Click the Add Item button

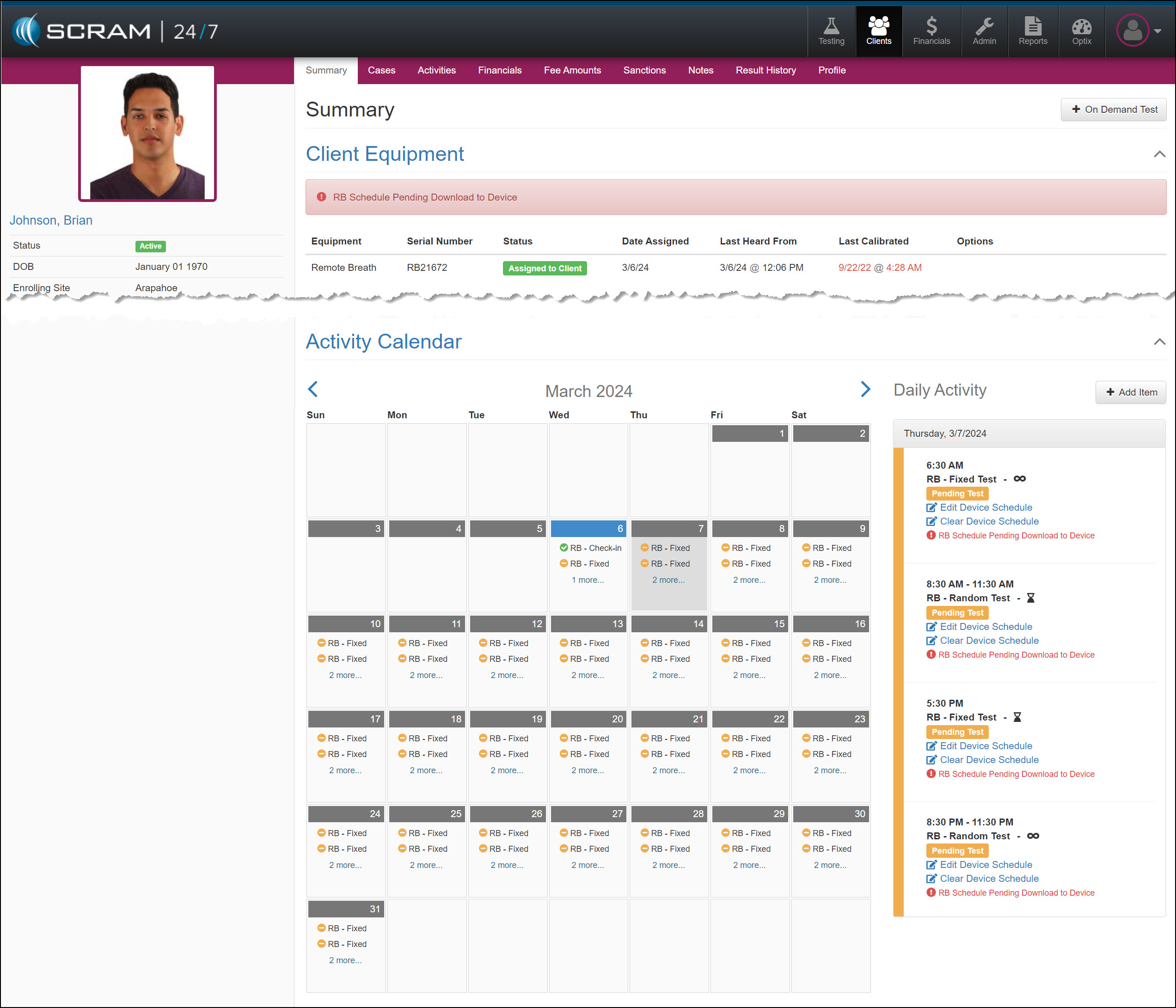coord(1130,392)
